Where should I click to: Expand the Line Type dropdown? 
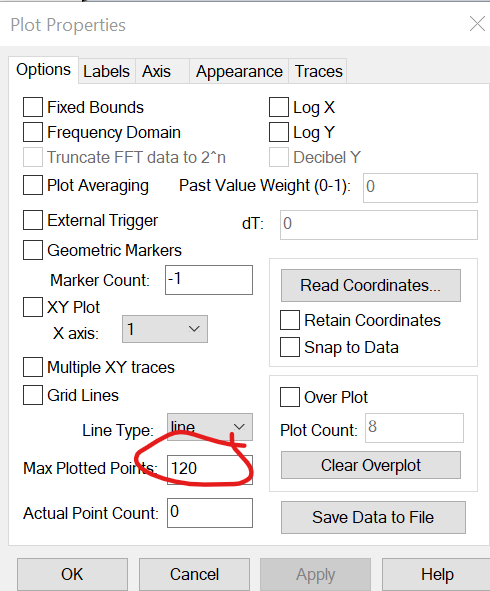coord(210,427)
